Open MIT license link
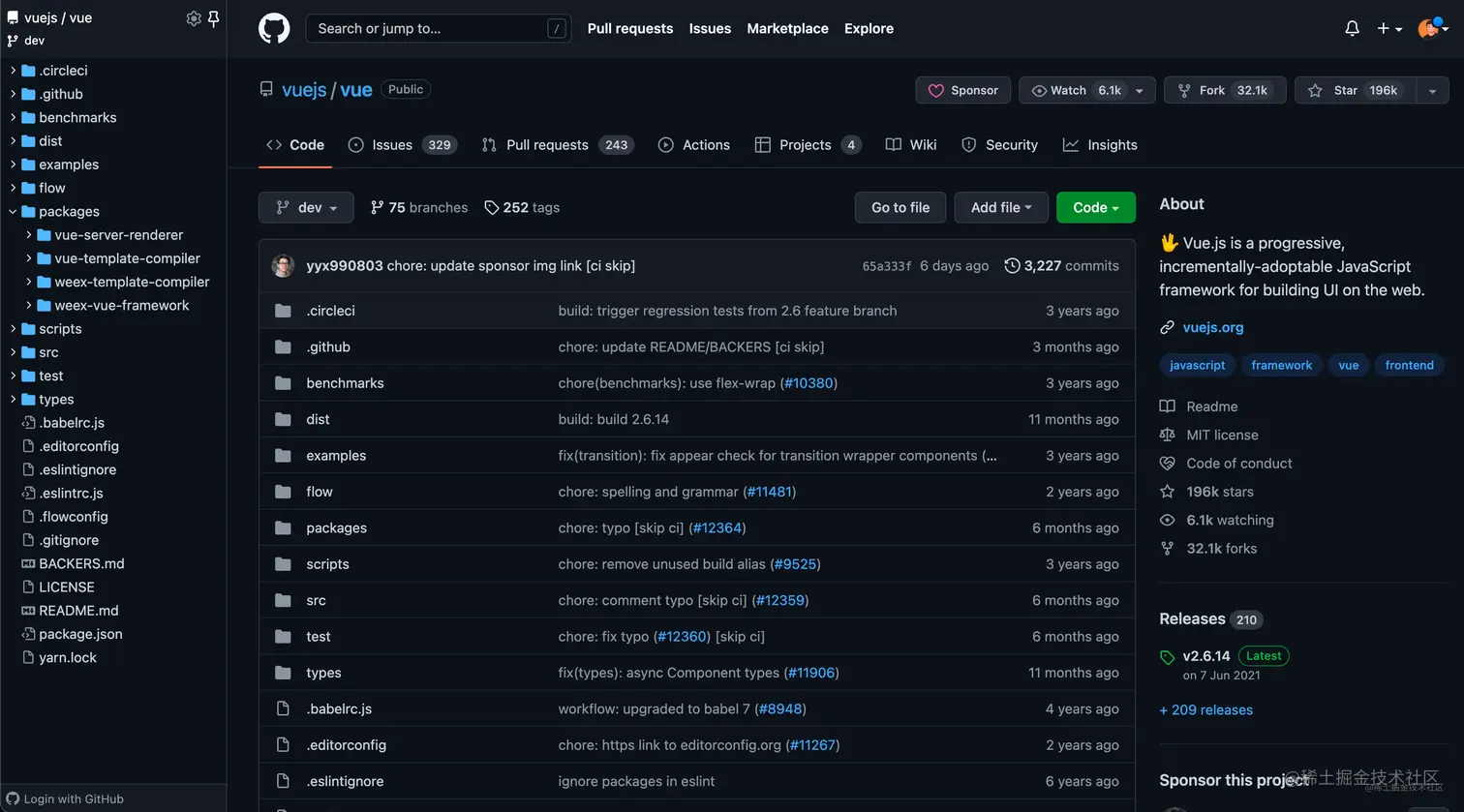The image size is (1464, 812). 1222,435
